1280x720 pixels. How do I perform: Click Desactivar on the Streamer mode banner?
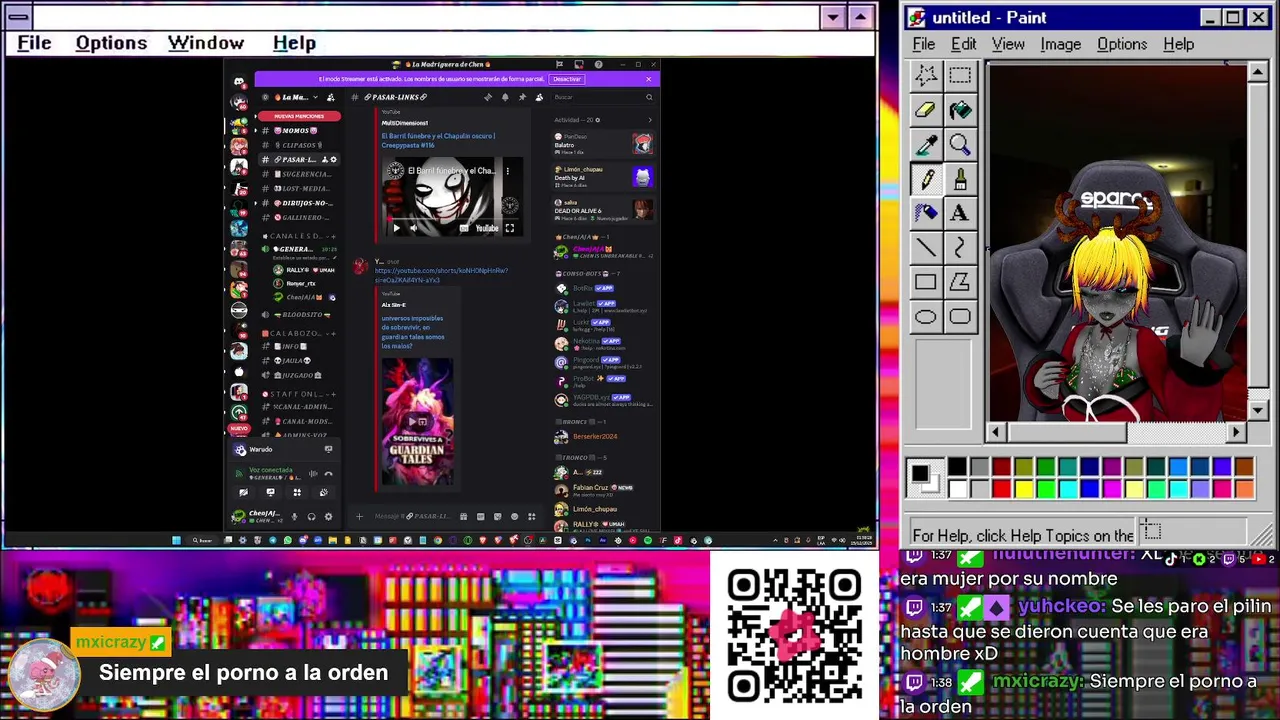point(567,79)
